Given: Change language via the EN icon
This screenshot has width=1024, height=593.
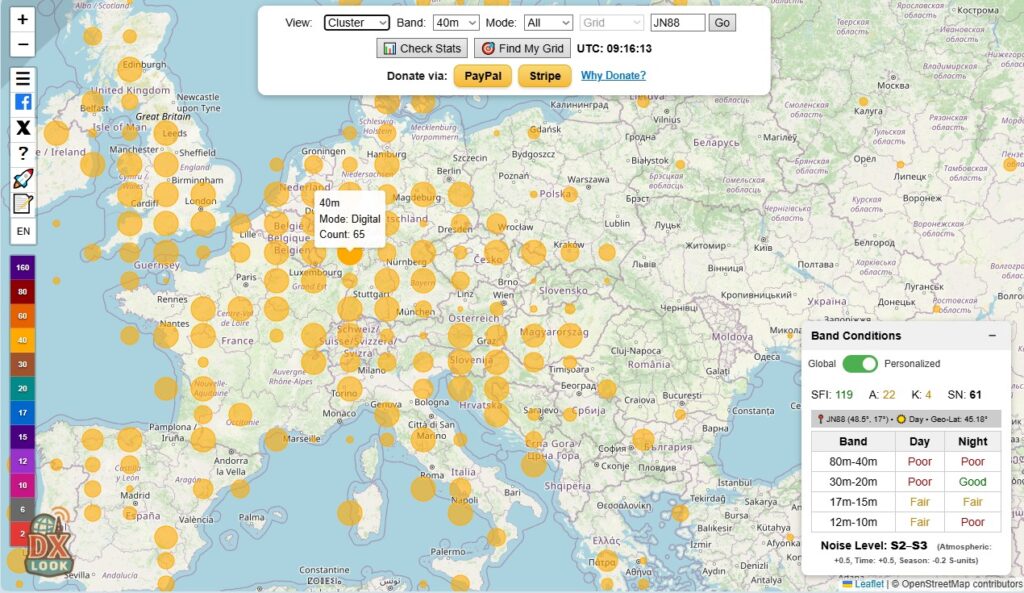Looking at the screenshot, I should coord(22,231).
